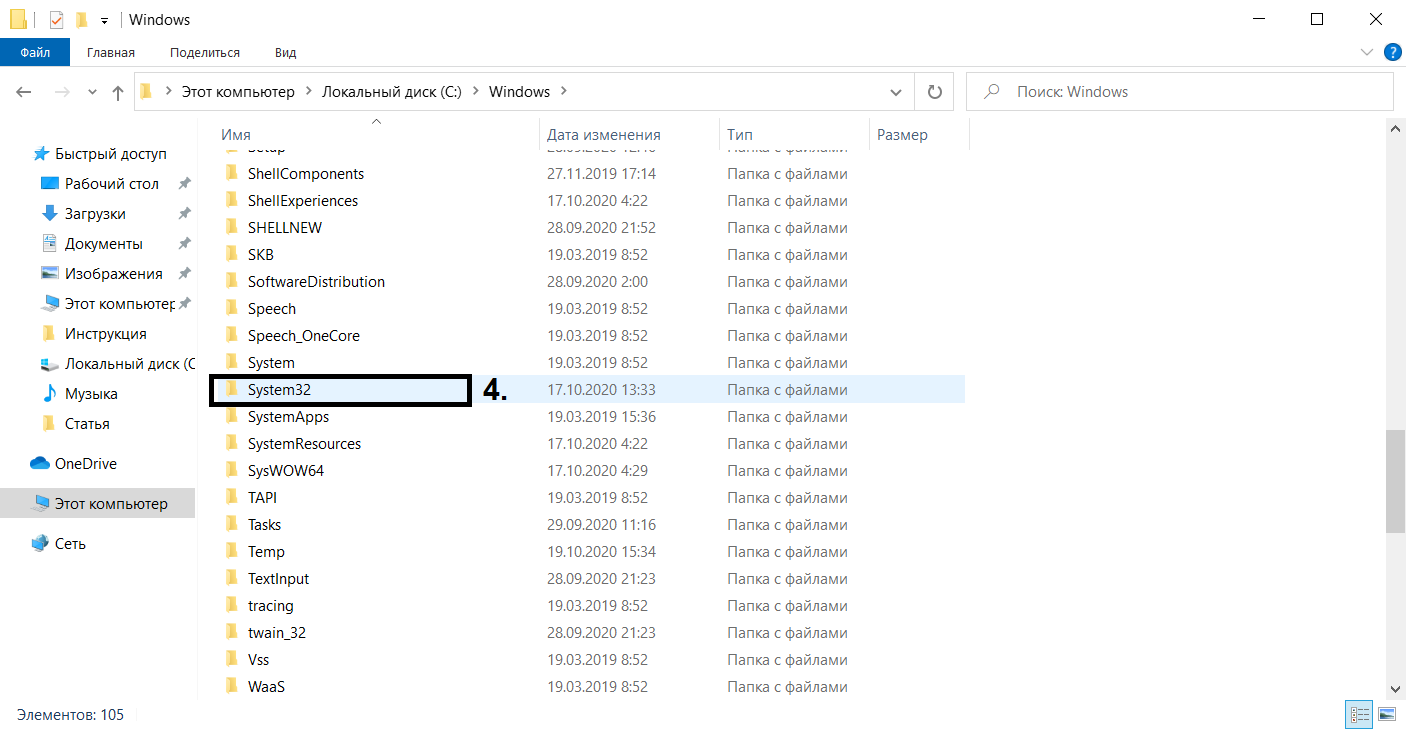Click the SystemApps folder icon
Screen dimensions: 1407x729
(x=231, y=416)
